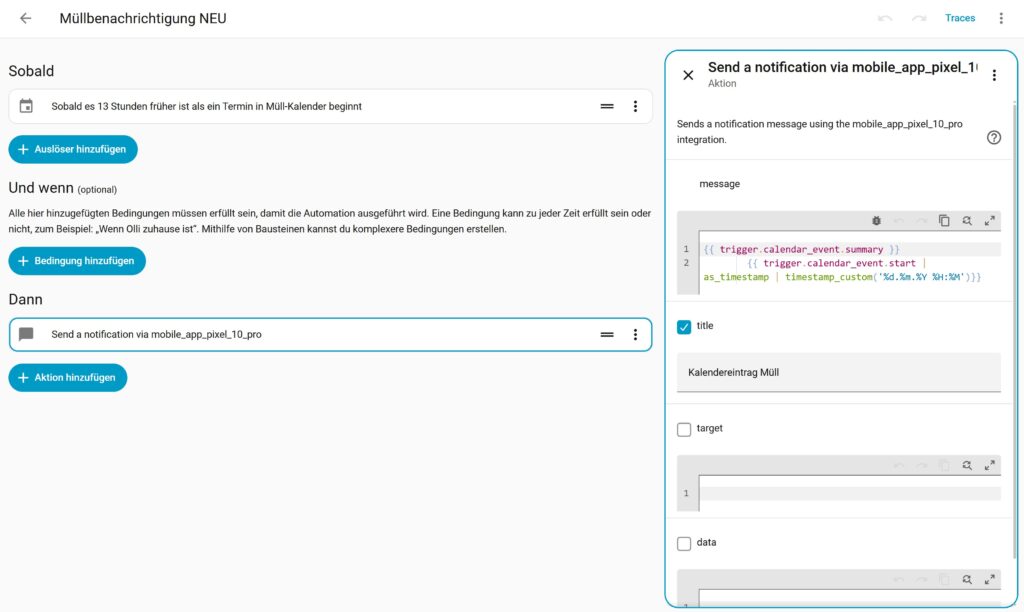Click the Auslöser hinzufügen button
This screenshot has height=612, width=1024.
72,149
